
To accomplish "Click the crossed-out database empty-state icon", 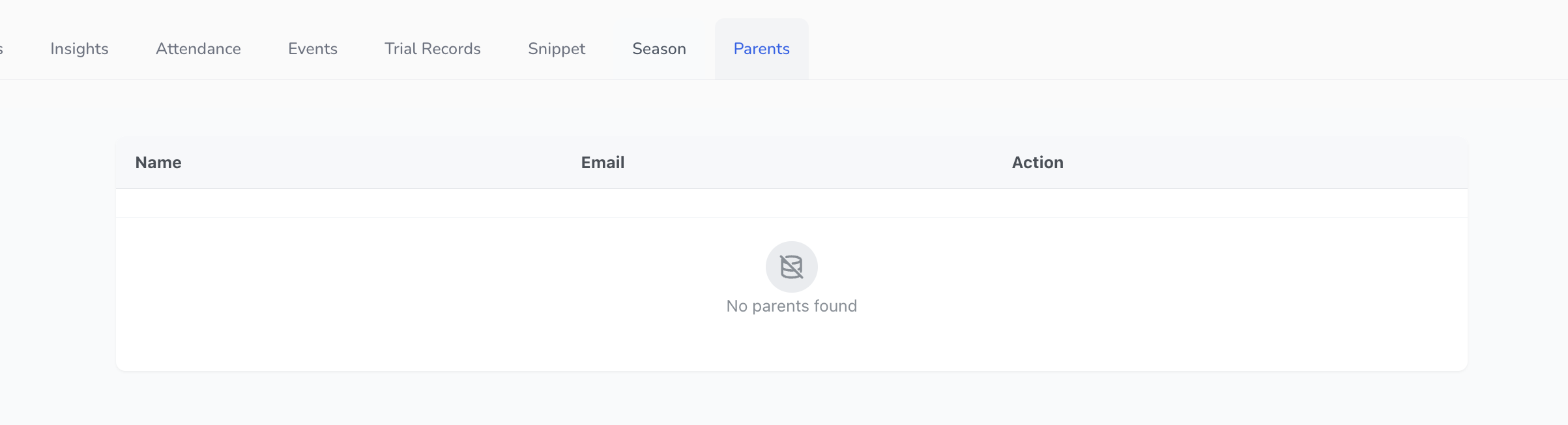I will coord(791,267).
